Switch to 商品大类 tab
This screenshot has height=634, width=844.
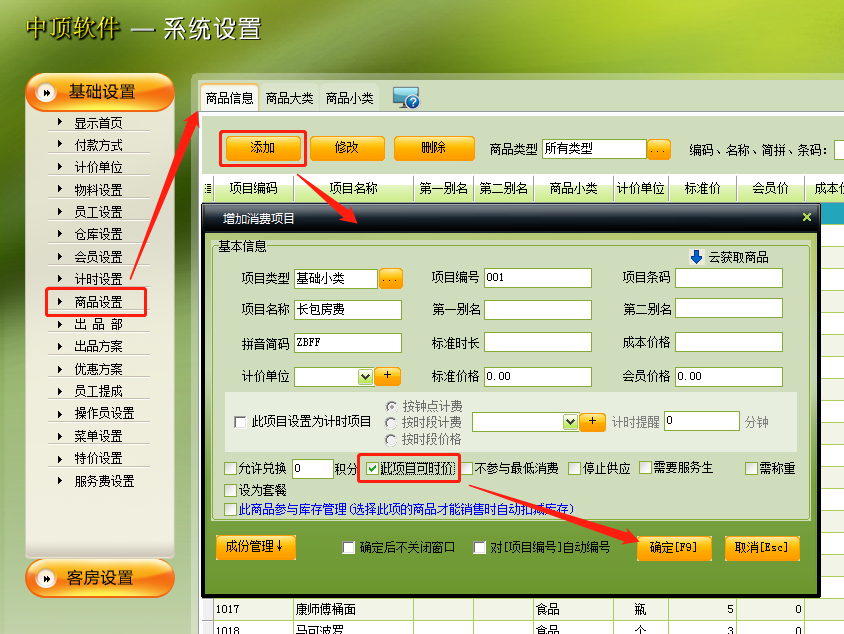(289, 98)
